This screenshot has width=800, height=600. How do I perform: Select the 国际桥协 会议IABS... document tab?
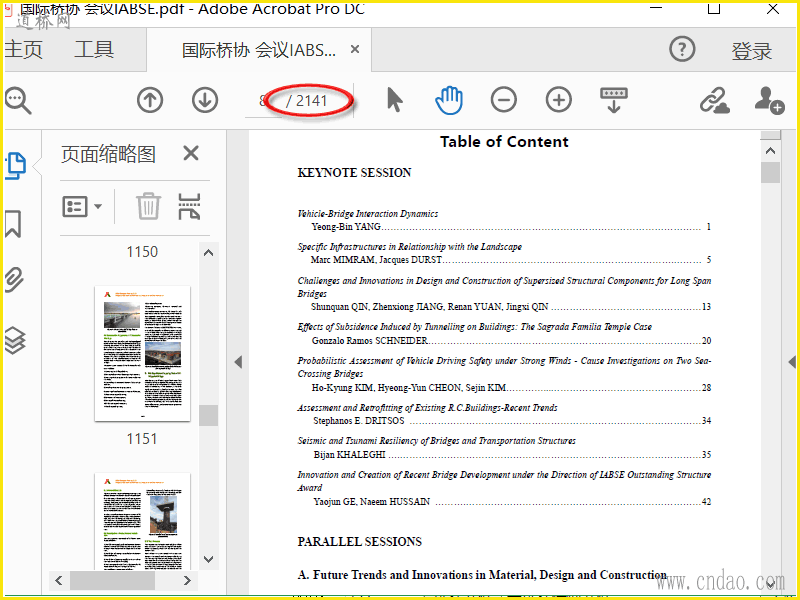click(x=259, y=50)
